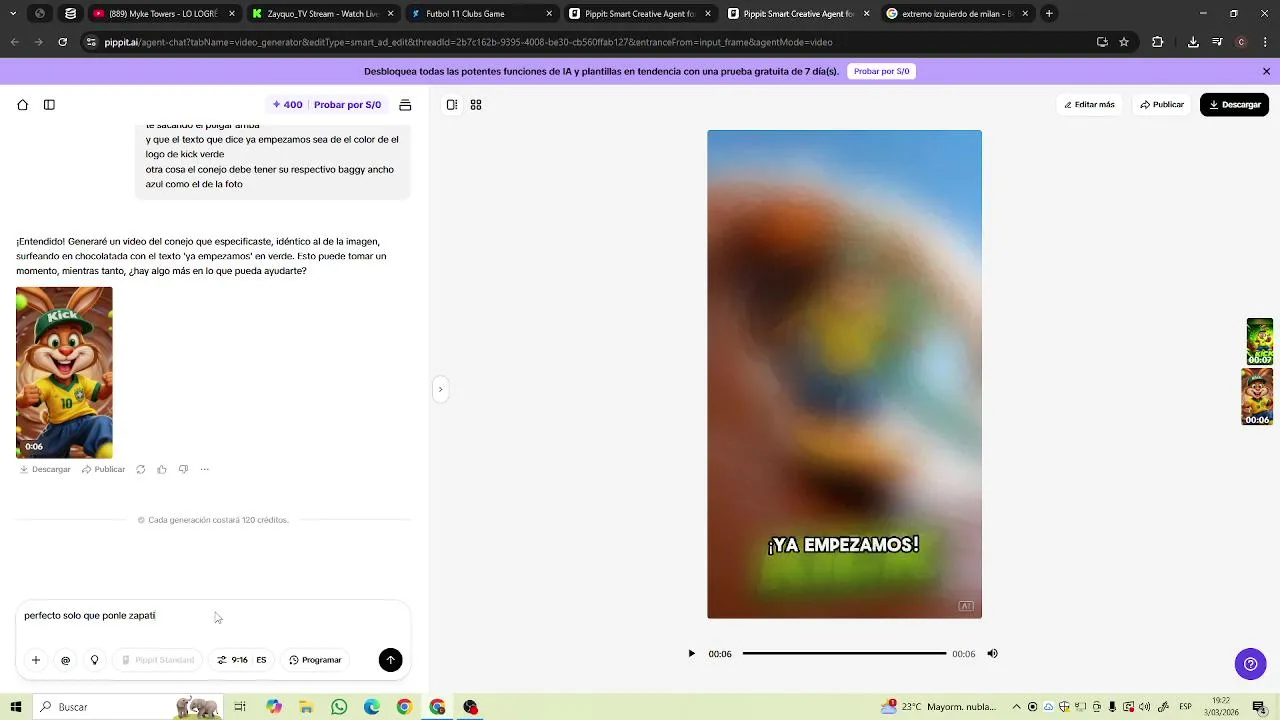The height and width of the screenshot is (720, 1280).
Task: Switch to the Zayquo_TV Stream tab
Action: (323, 14)
